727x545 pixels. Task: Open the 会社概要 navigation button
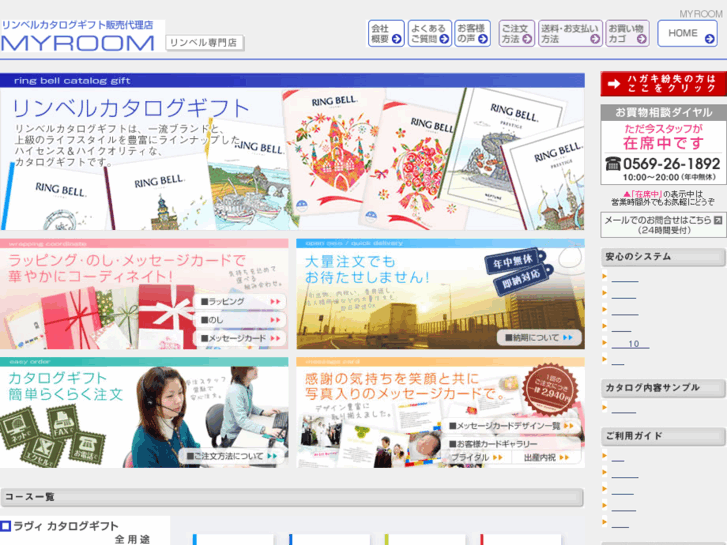tap(386, 33)
